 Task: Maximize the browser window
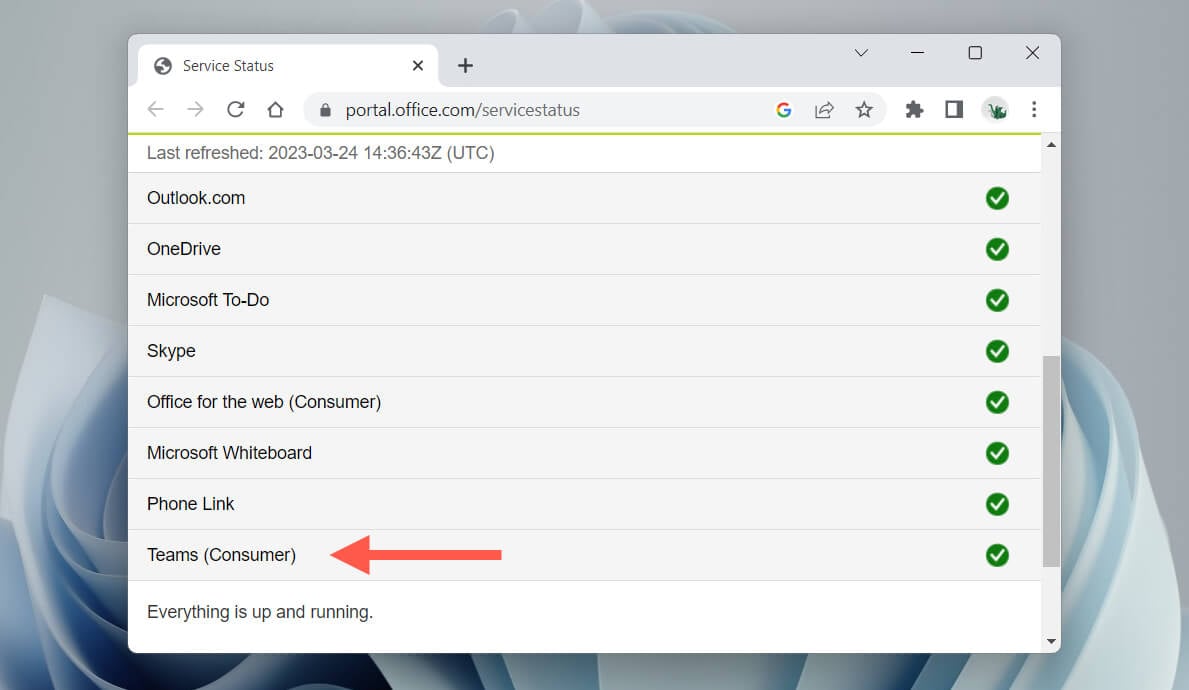pos(975,53)
